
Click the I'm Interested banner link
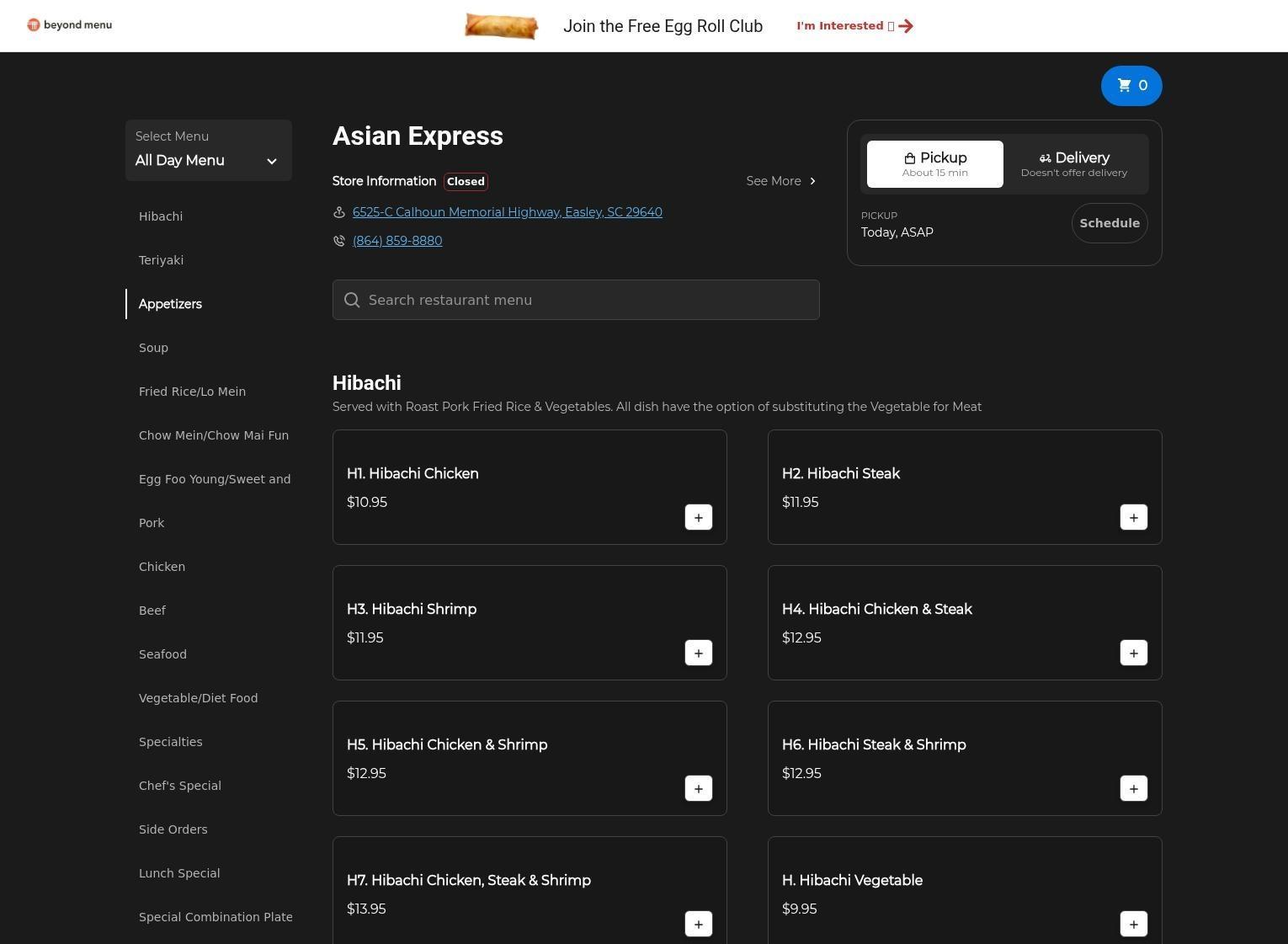(x=854, y=26)
